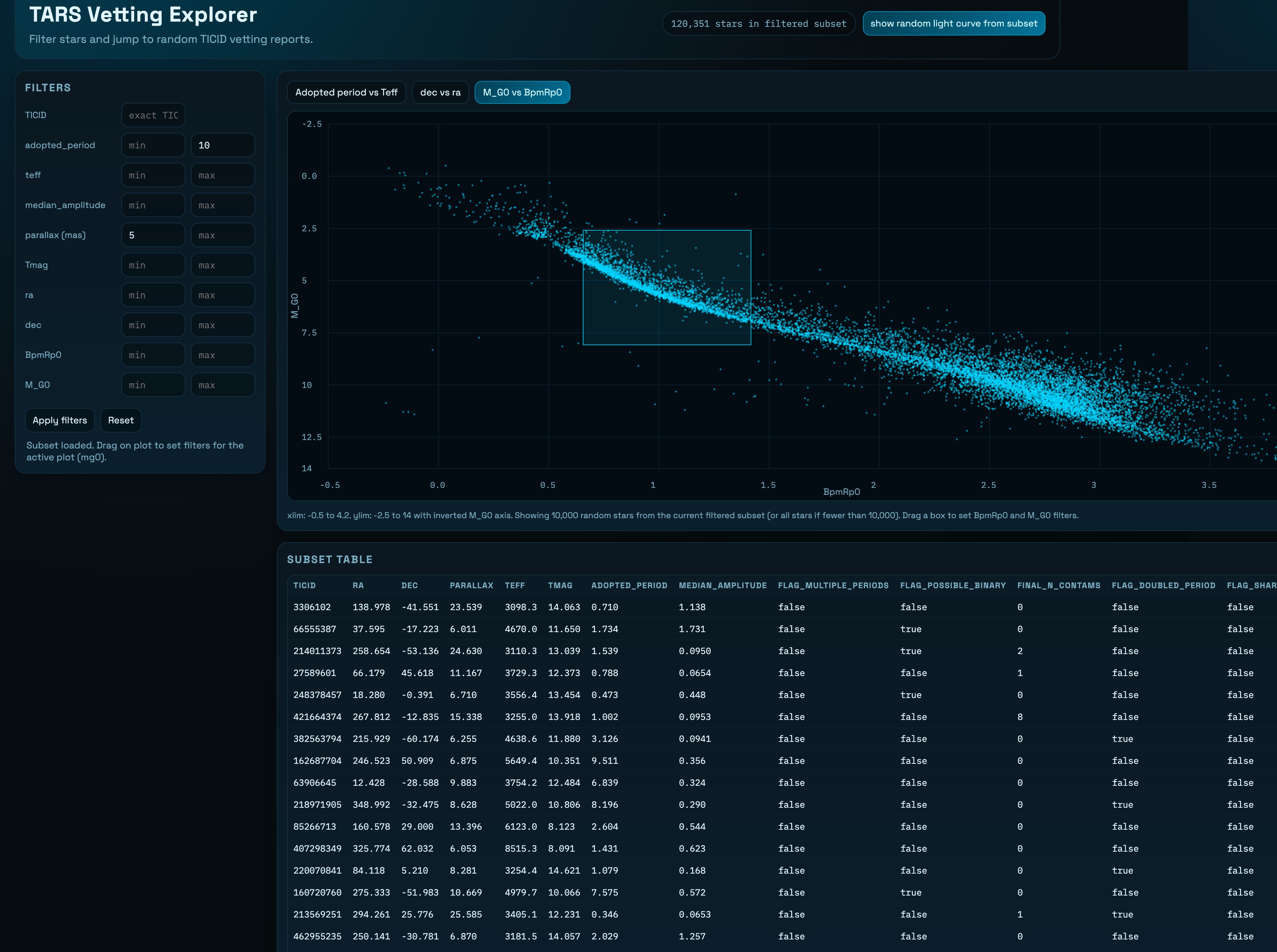Focus the exact TICID input field

(153, 115)
